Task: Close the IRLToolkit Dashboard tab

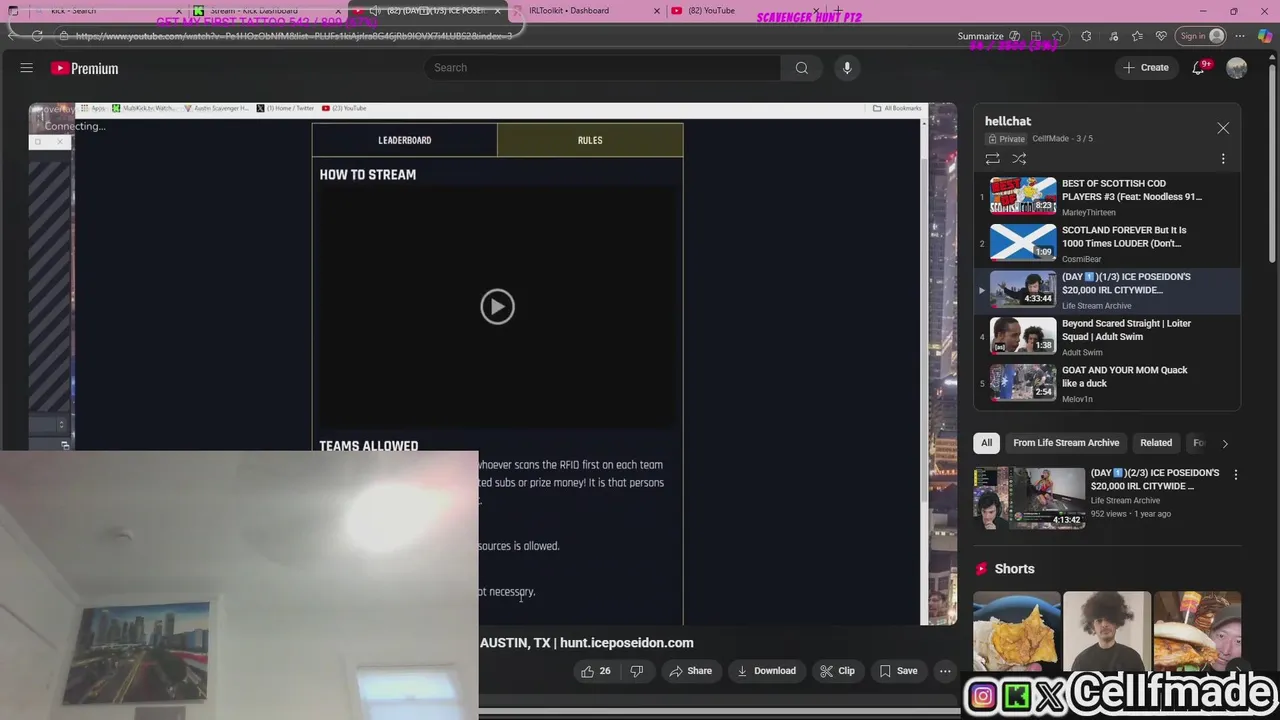Action: (x=657, y=11)
